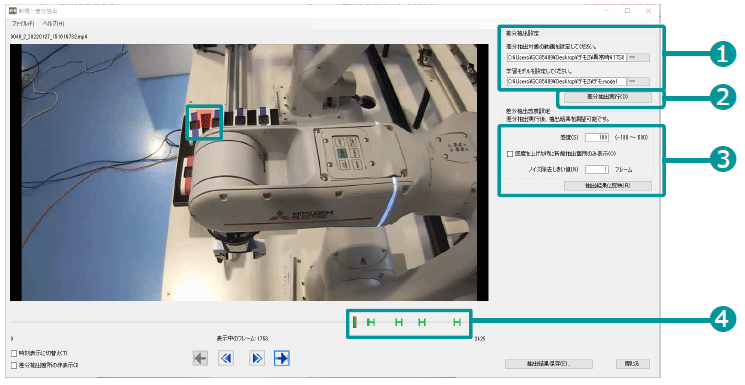Step back a frame with blue rewind icon
The image size is (745, 385).
[226, 358]
